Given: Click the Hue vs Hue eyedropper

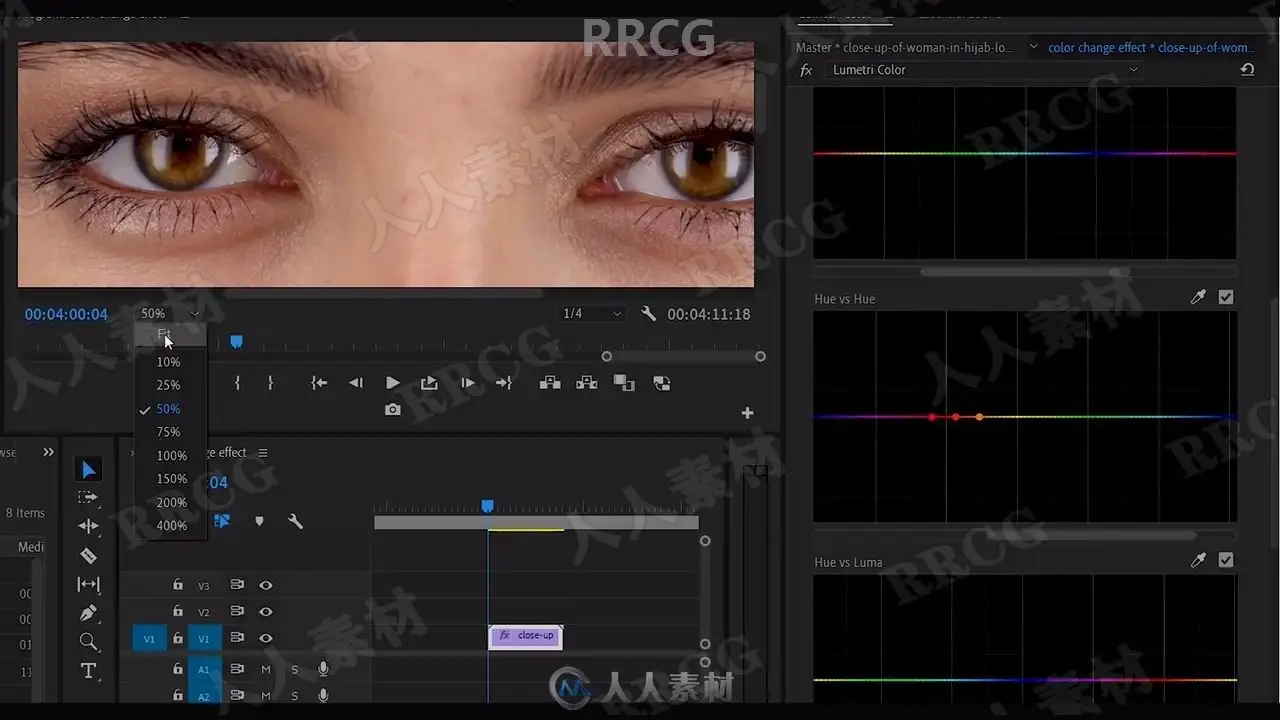Looking at the screenshot, I should pyautogui.click(x=1198, y=298).
